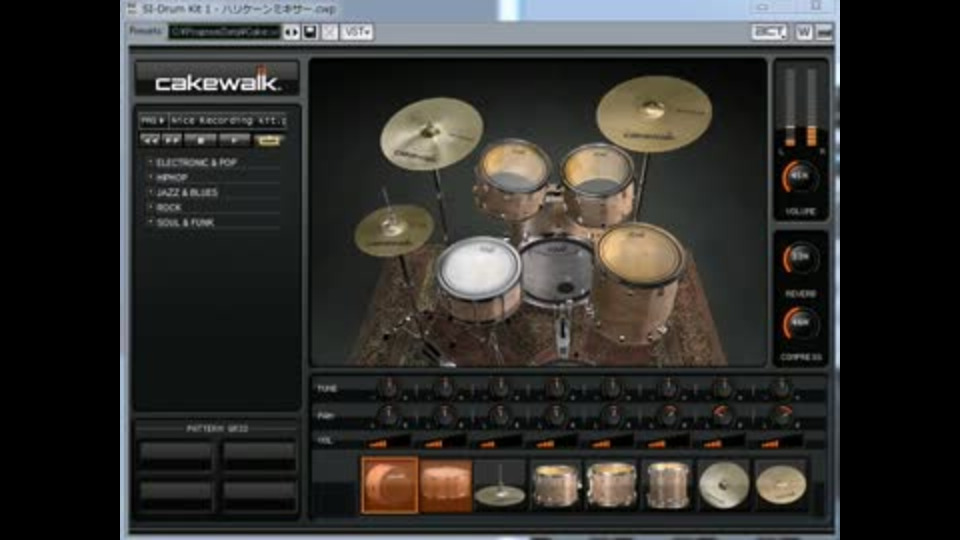Click the COMPRESS knob
Screen dimensions: 960x540
point(800,323)
